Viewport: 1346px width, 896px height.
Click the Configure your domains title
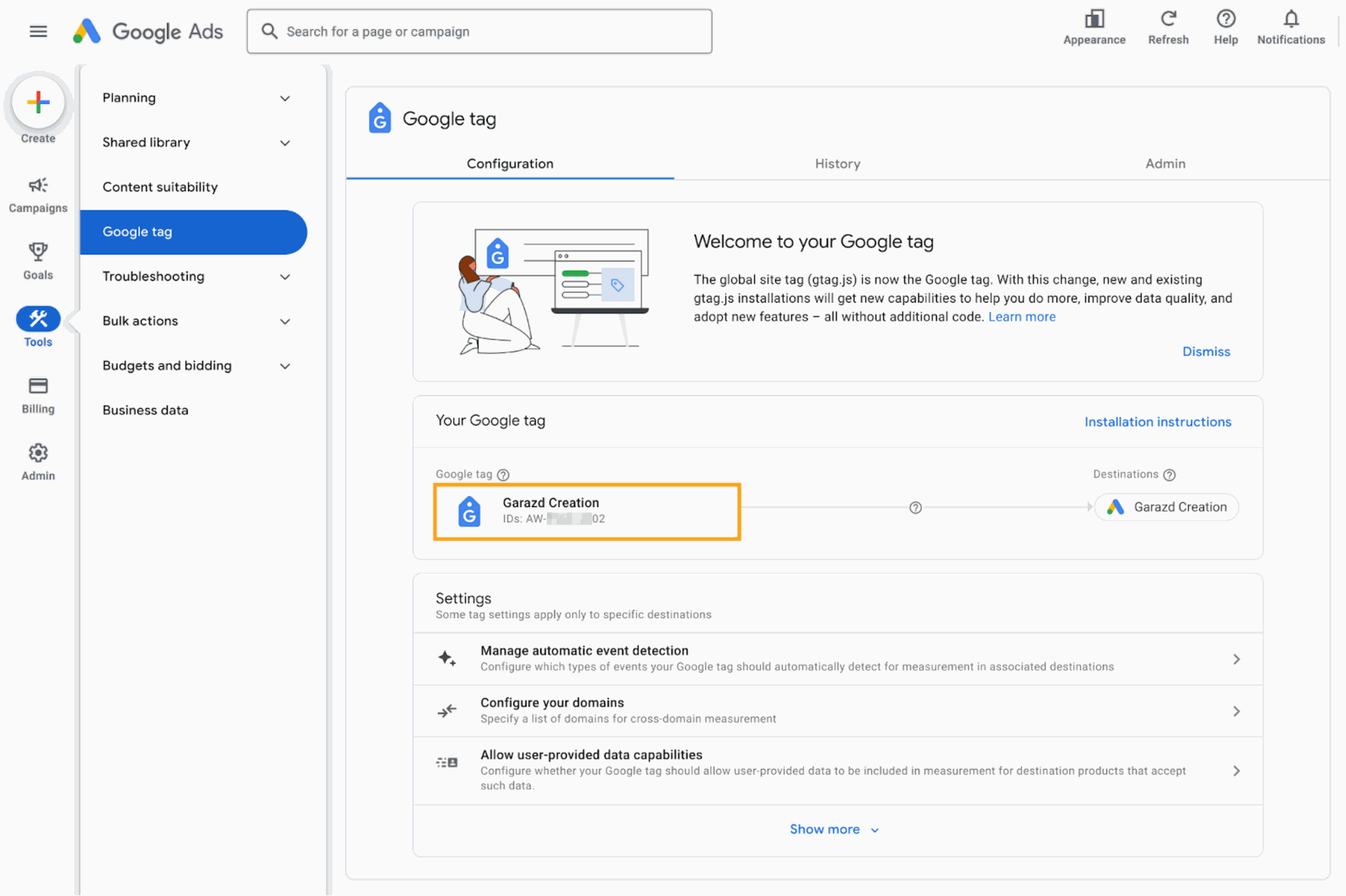point(552,702)
